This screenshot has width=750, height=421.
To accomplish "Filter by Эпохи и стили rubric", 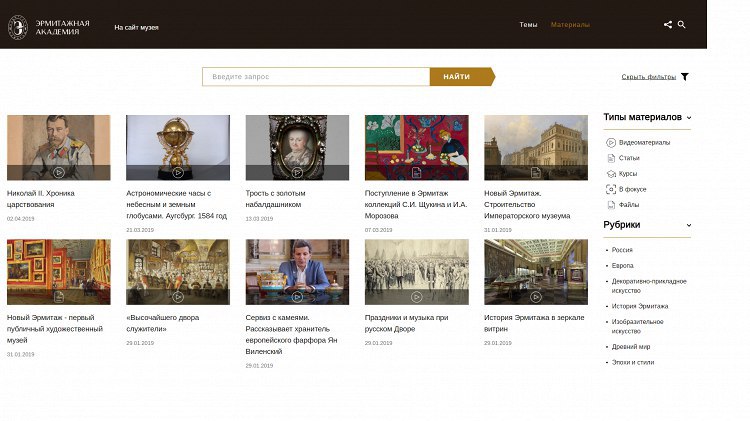I will pyautogui.click(x=633, y=363).
